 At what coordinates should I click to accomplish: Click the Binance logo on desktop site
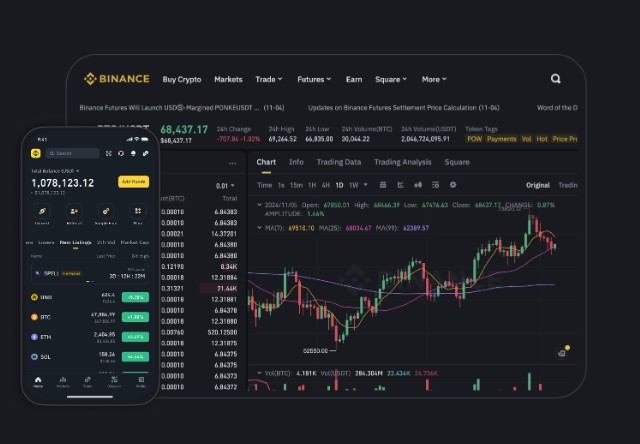[x=117, y=79]
